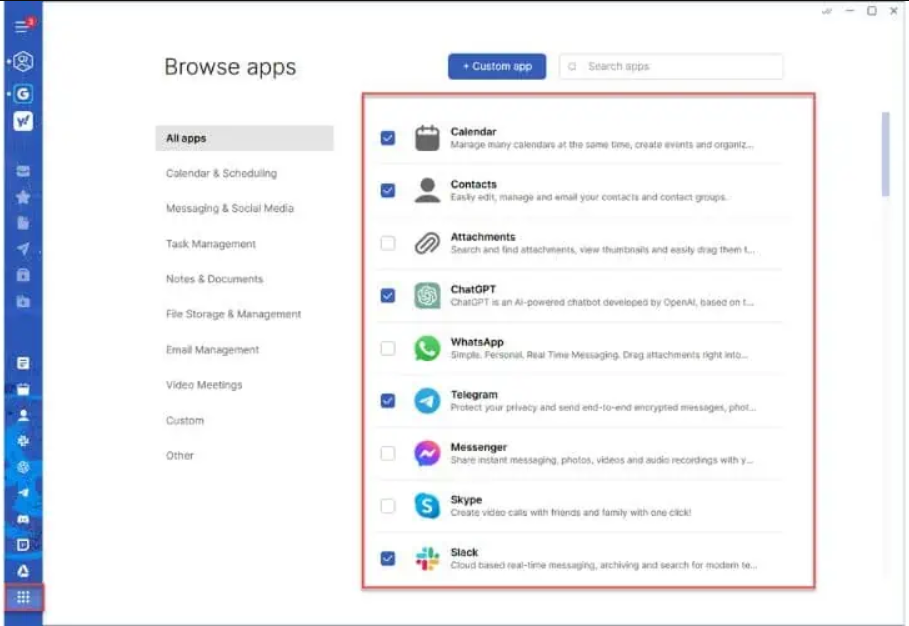Screen dimensions: 909x626
Task: Uncheck the Slack app checkbox
Action: [x=388, y=558]
